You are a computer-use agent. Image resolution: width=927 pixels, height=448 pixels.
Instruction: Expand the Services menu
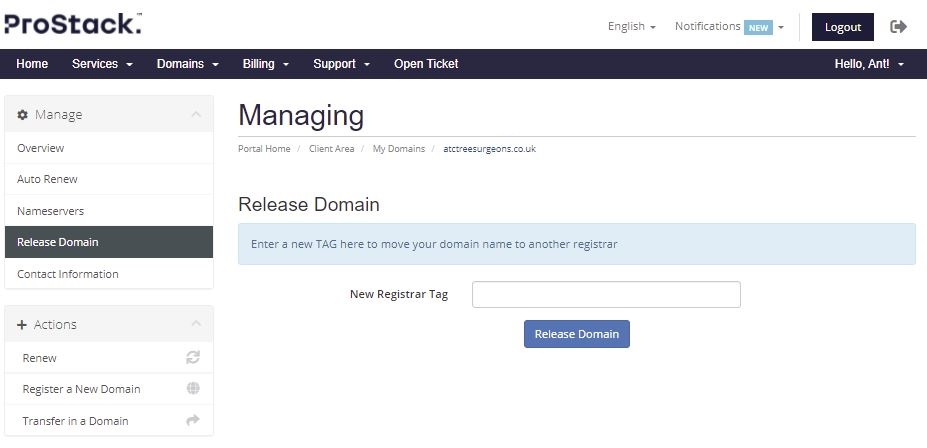click(x=102, y=64)
